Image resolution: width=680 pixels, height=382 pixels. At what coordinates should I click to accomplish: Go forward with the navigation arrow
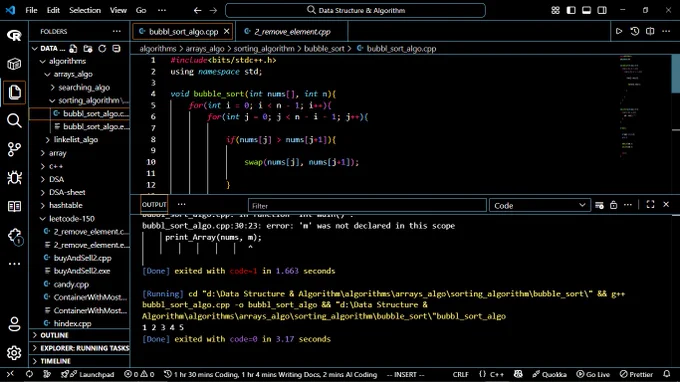coord(213,10)
